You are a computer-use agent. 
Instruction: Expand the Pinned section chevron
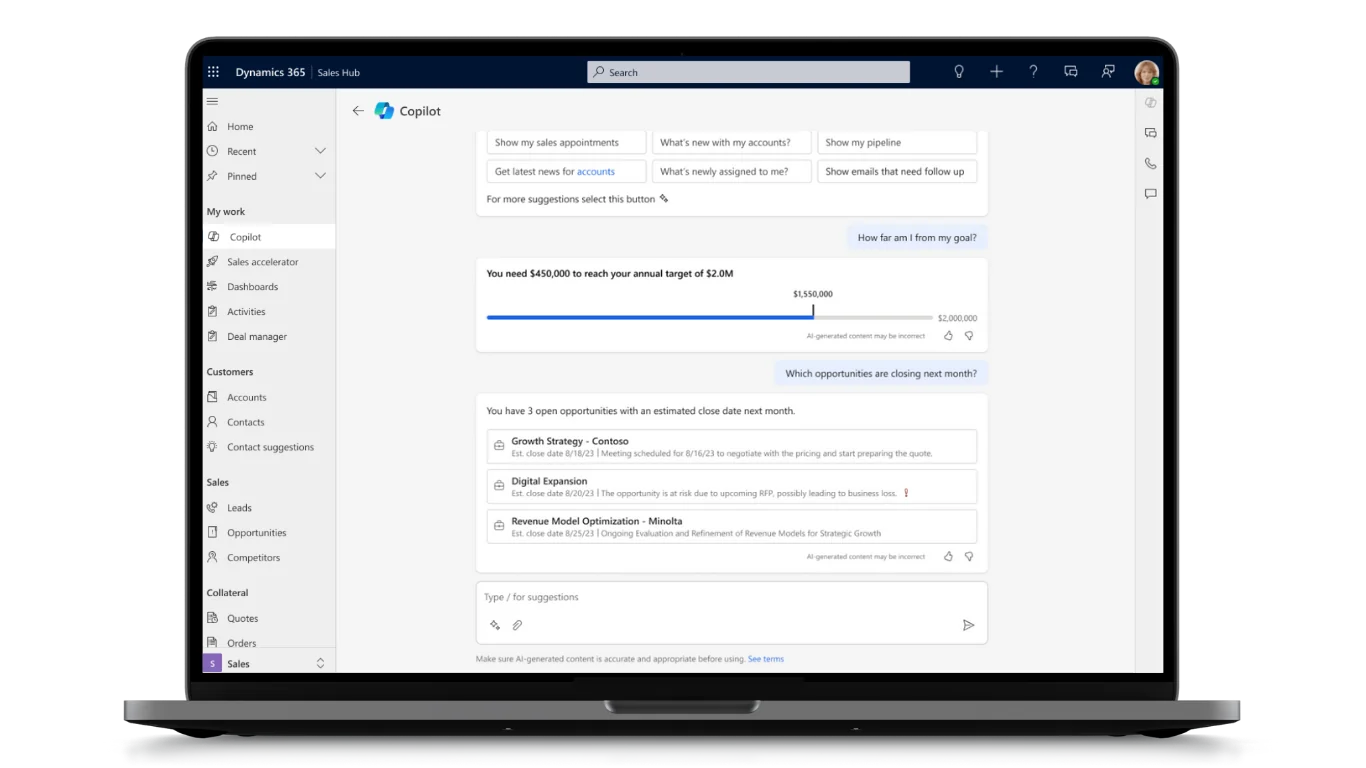click(320, 176)
